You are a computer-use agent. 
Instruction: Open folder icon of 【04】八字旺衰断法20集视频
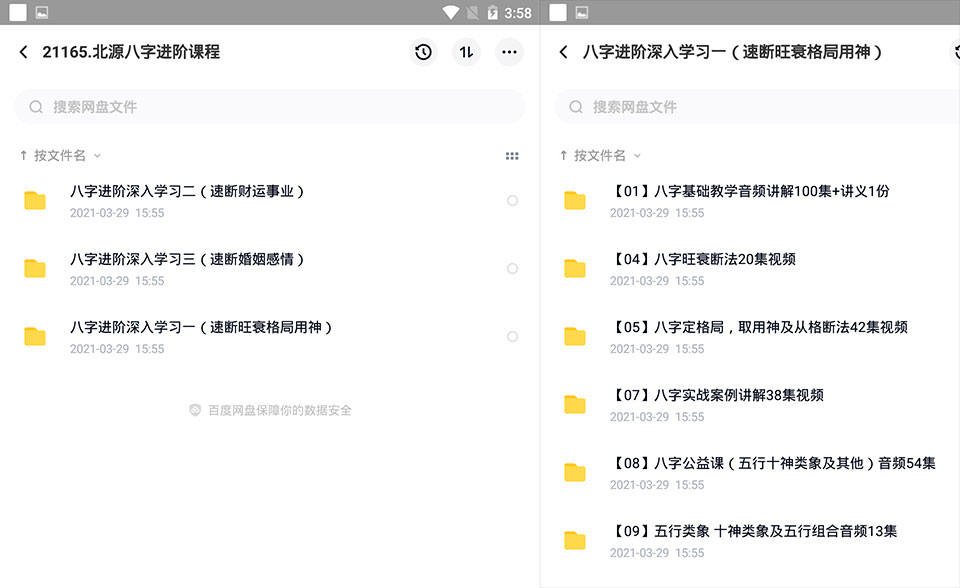pos(575,268)
